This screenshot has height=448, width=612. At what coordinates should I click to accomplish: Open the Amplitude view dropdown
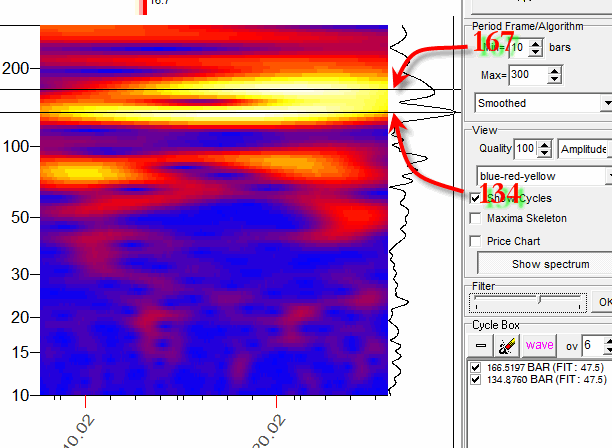(x=609, y=149)
